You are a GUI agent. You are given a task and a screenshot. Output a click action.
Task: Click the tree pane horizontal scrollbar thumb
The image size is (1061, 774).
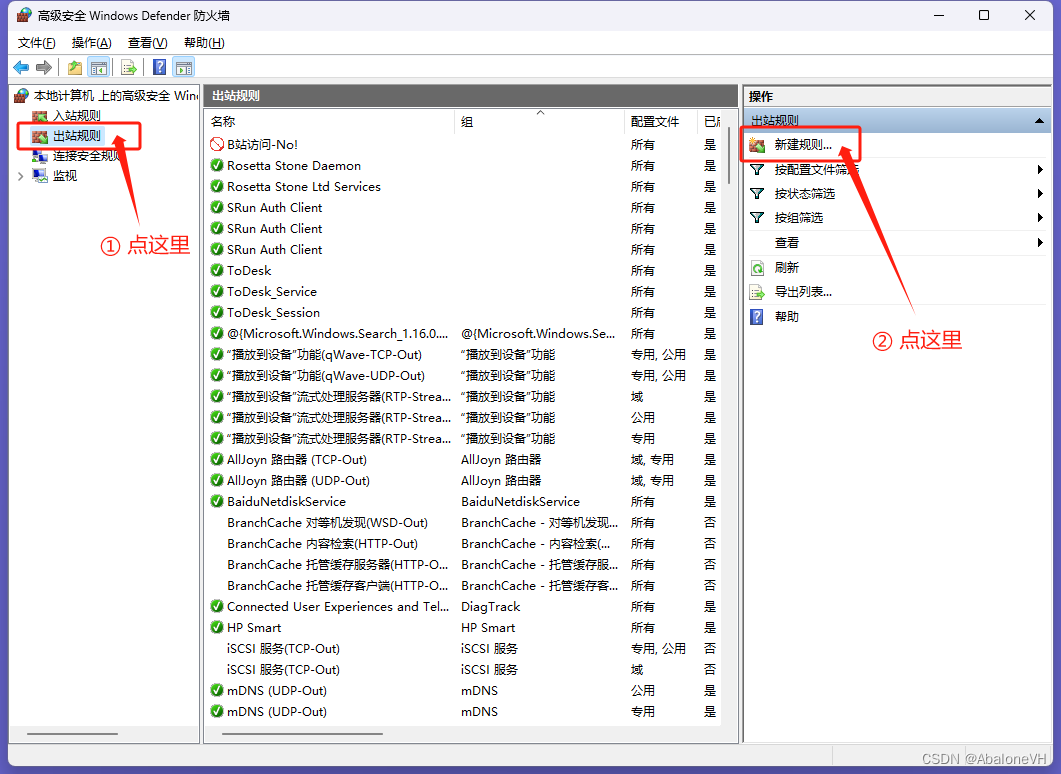(x=72, y=733)
